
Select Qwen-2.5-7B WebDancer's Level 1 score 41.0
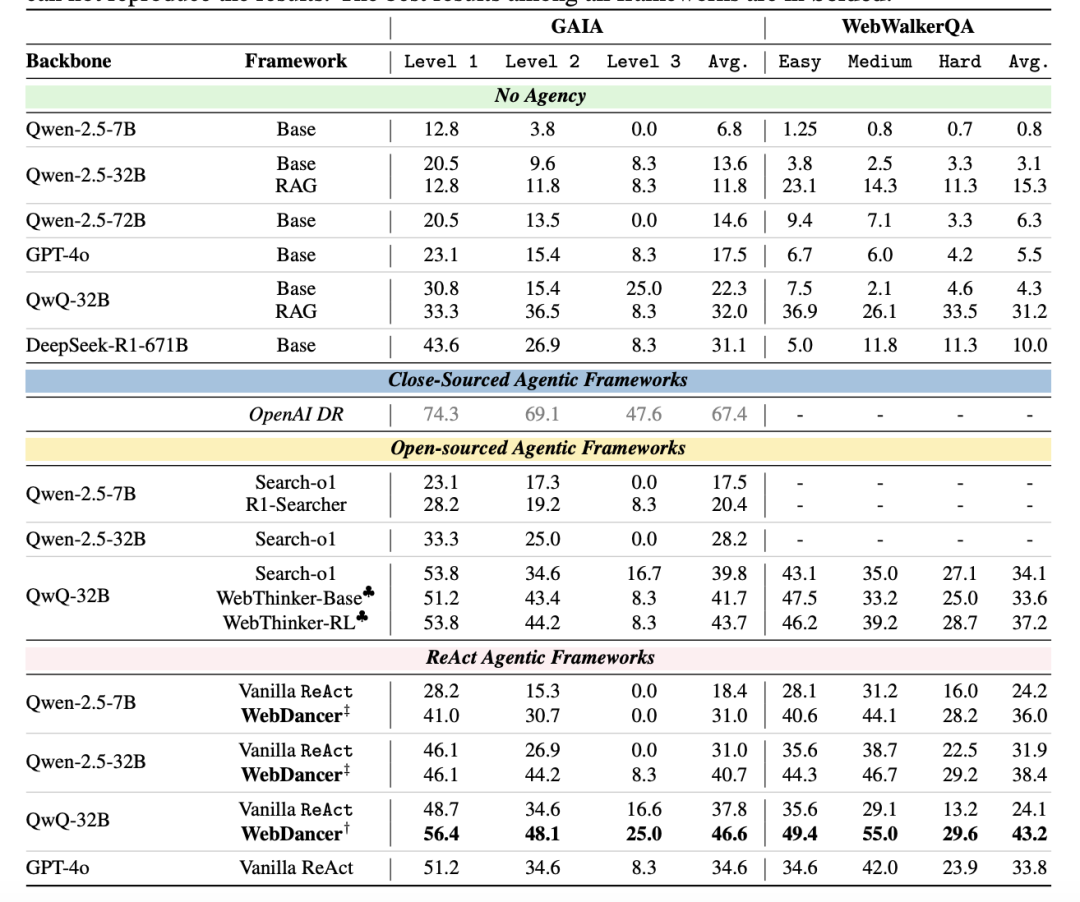[441, 715]
